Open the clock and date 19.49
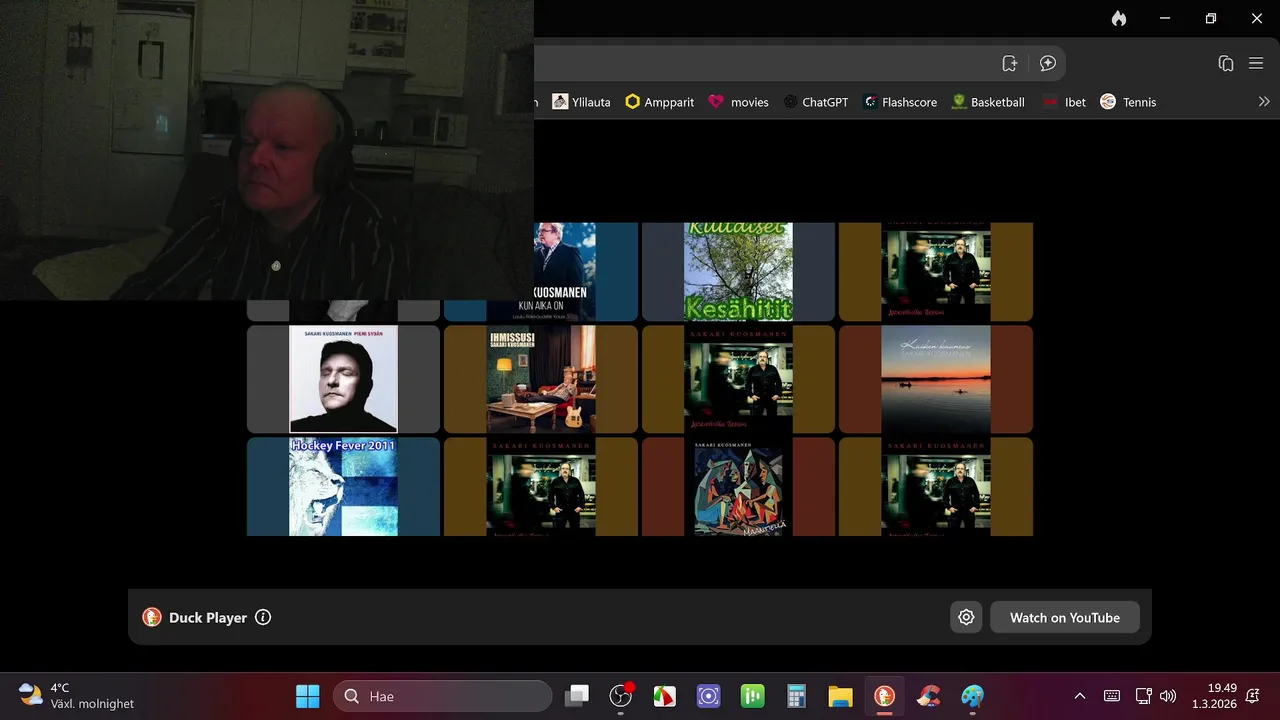Viewport: 1280px width, 720px height. (x=1214, y=696)
